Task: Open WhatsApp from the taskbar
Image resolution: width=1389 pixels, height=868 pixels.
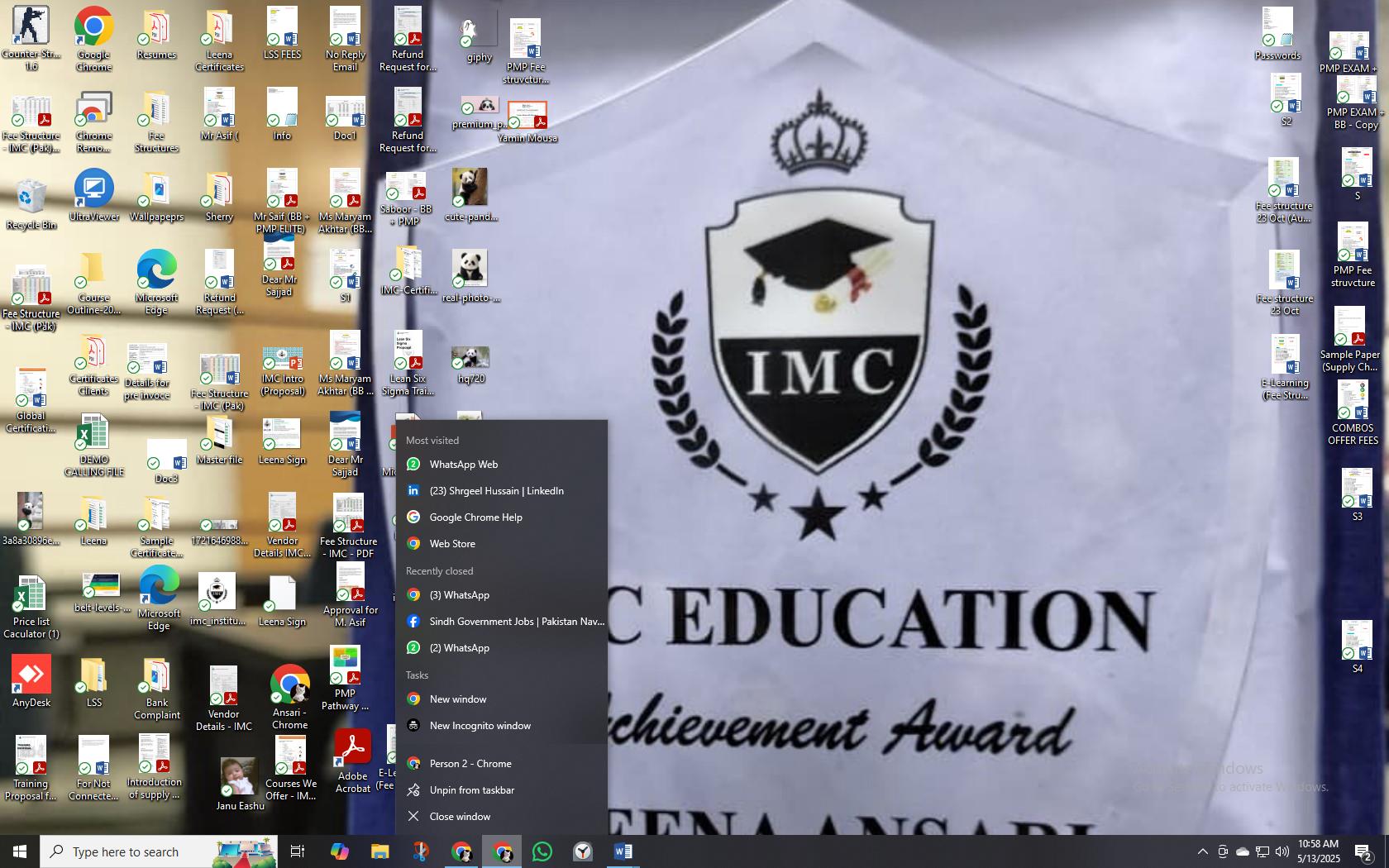Action: [542, 851]
